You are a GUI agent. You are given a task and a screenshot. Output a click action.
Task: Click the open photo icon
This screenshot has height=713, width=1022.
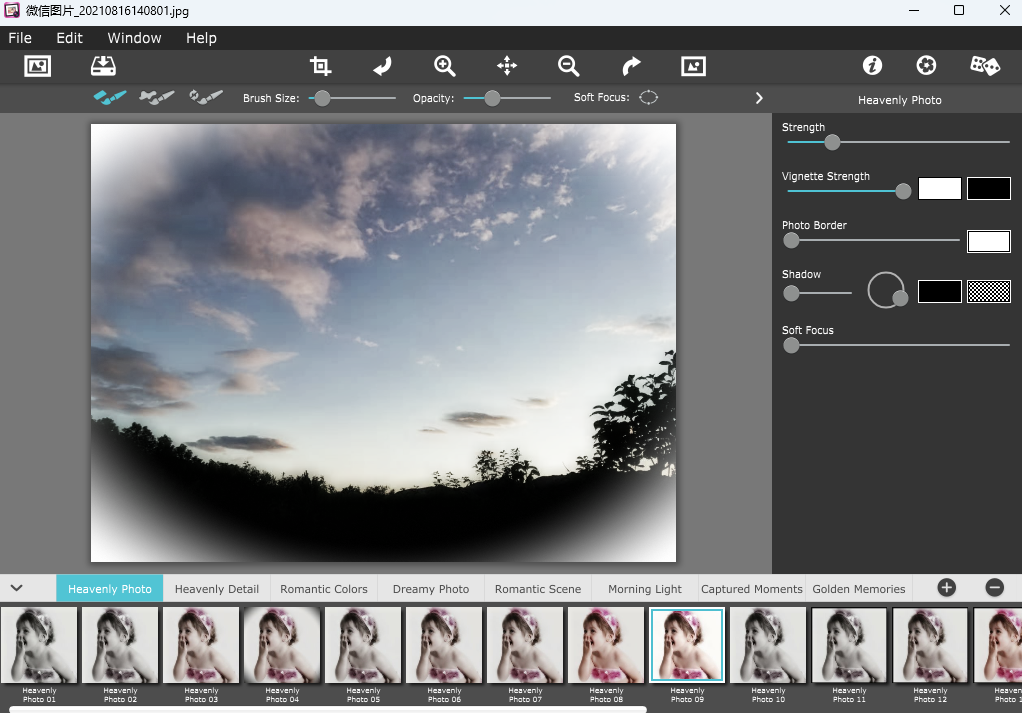37,66
